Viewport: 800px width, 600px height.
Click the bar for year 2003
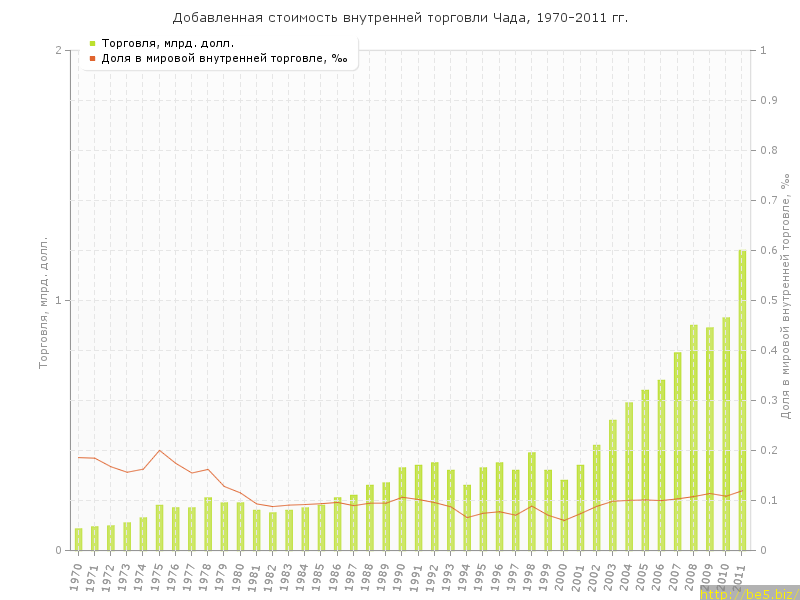pyautogui.click(x=613, y=485)
